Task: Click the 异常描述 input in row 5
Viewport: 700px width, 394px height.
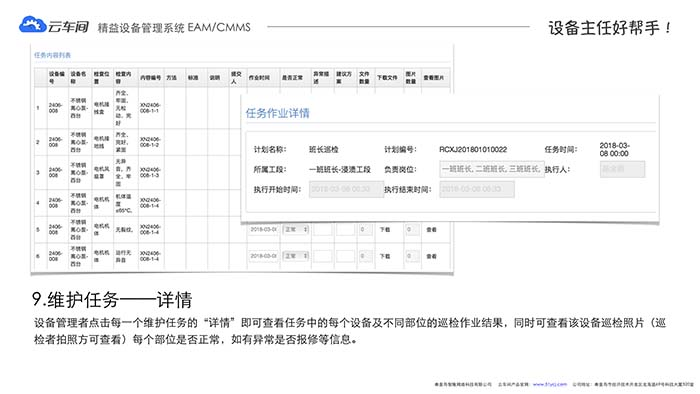Action: coord(322,229)
